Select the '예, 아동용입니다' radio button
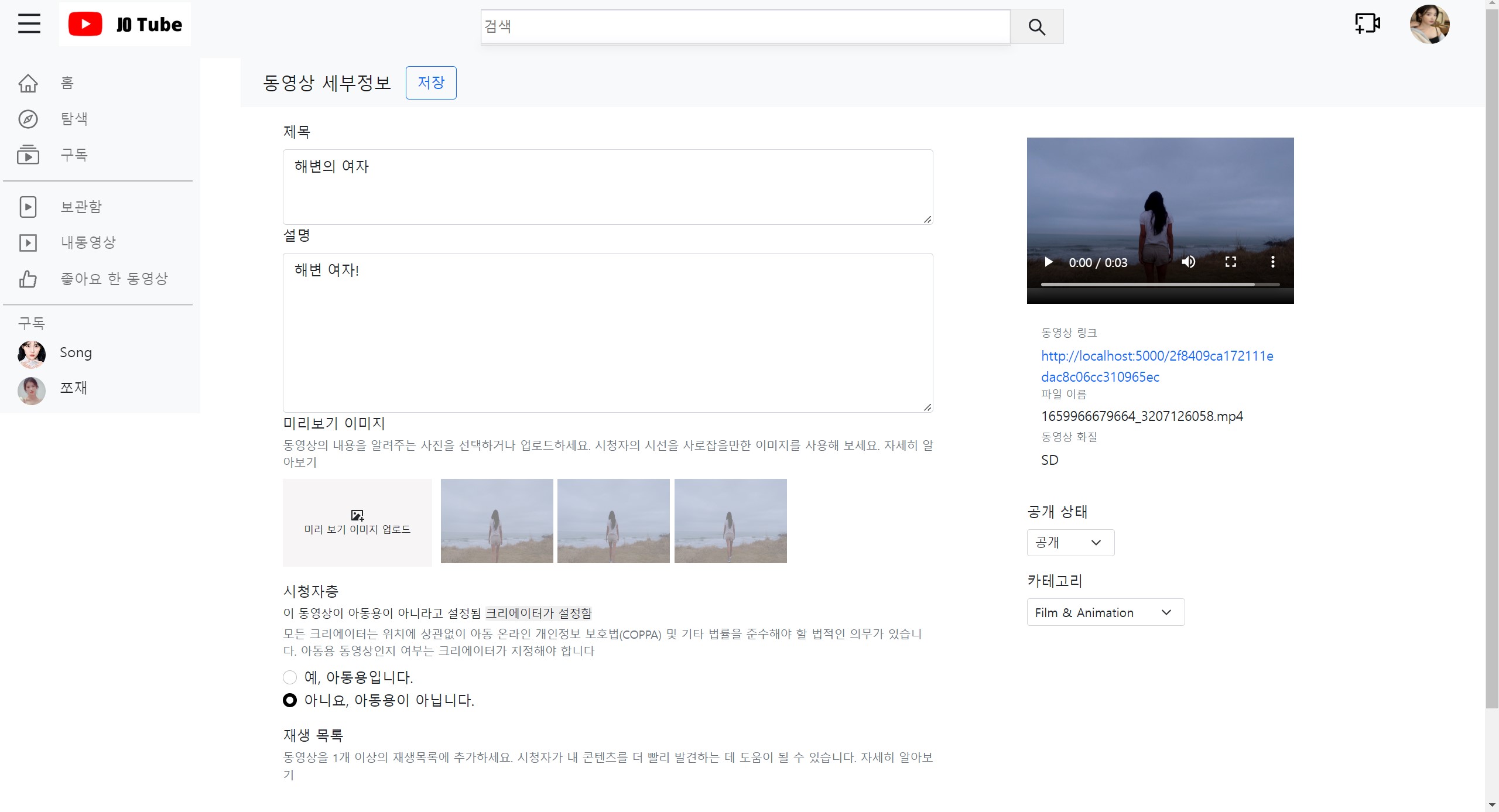The width and height of the screenshot is (1499, 812). (290, 677)
